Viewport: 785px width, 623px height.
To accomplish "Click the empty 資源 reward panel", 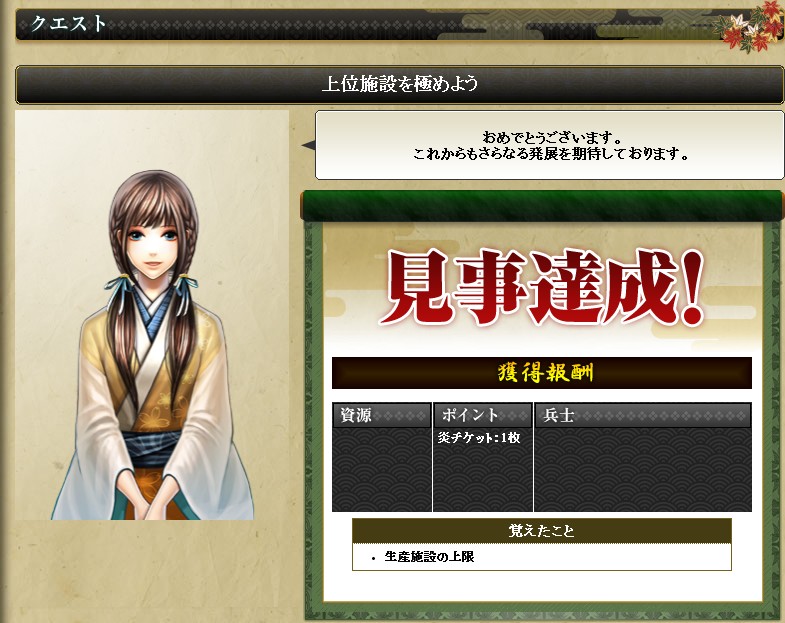I will pos(381,469).
